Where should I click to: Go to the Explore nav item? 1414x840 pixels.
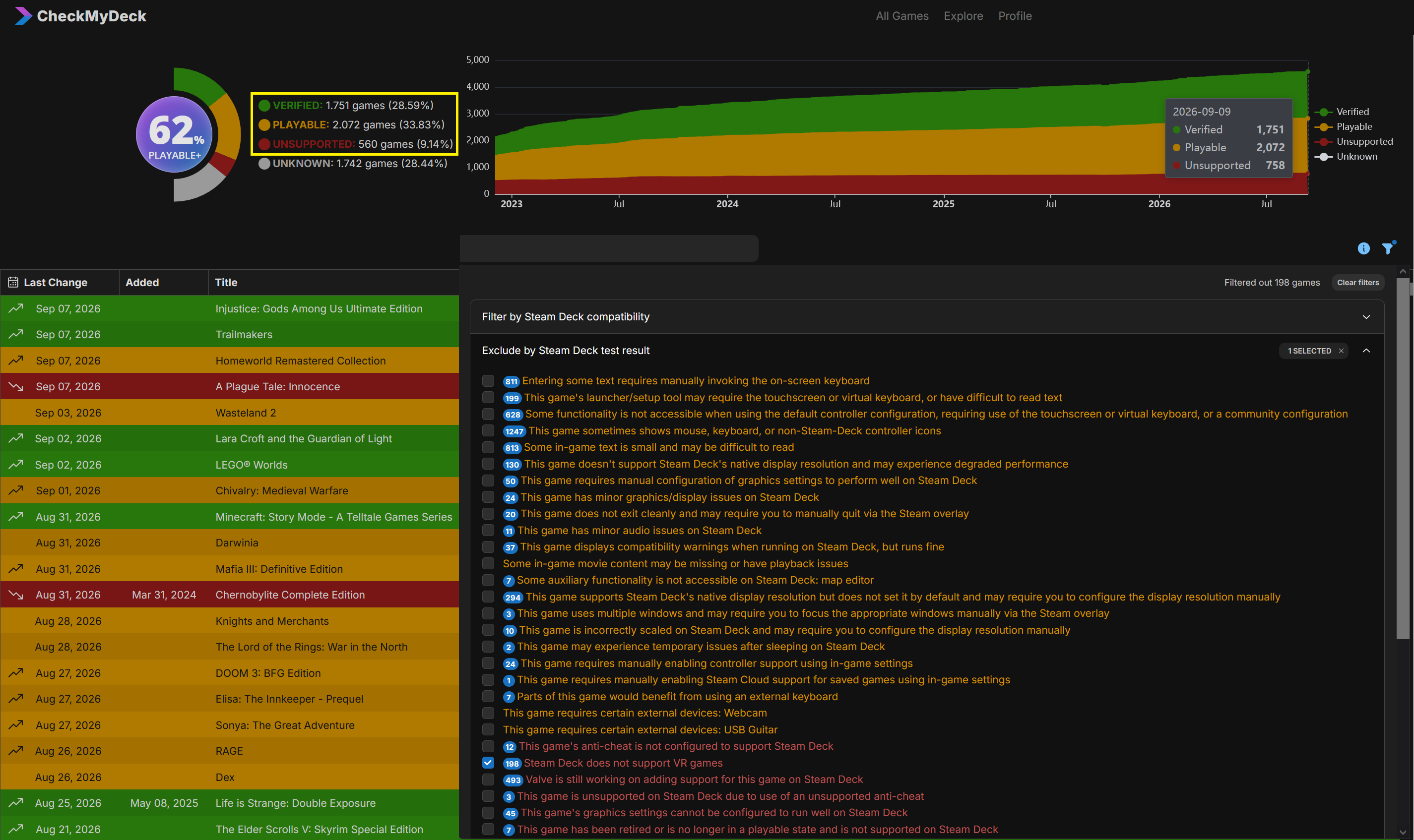963,16
